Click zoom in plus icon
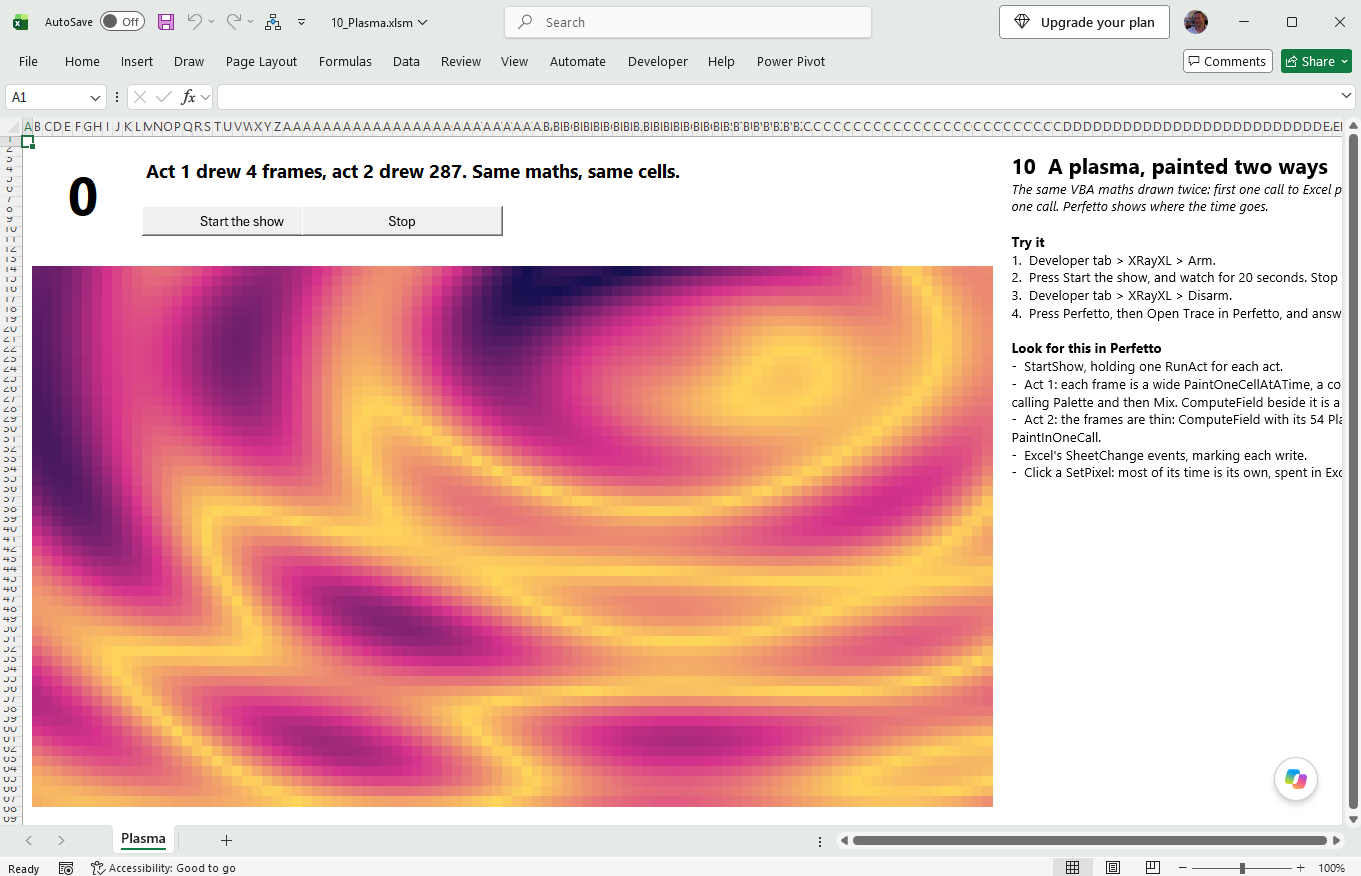This screenshot has height=876, width=1361. (1300, 867)
